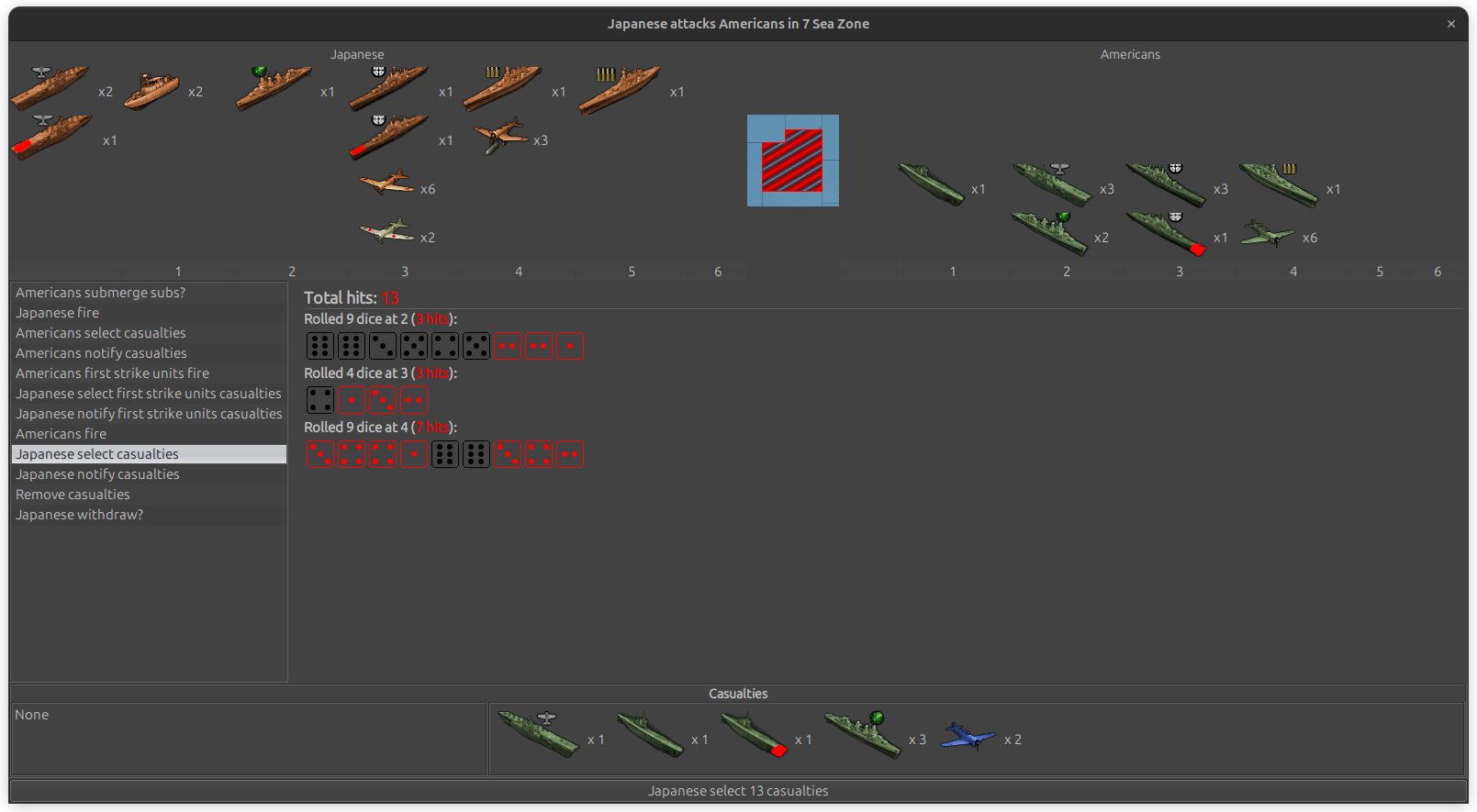Click the black four die in 'at 3' row
The height and width of the screenshot is (812, 1477).
[x=320, y=400]
